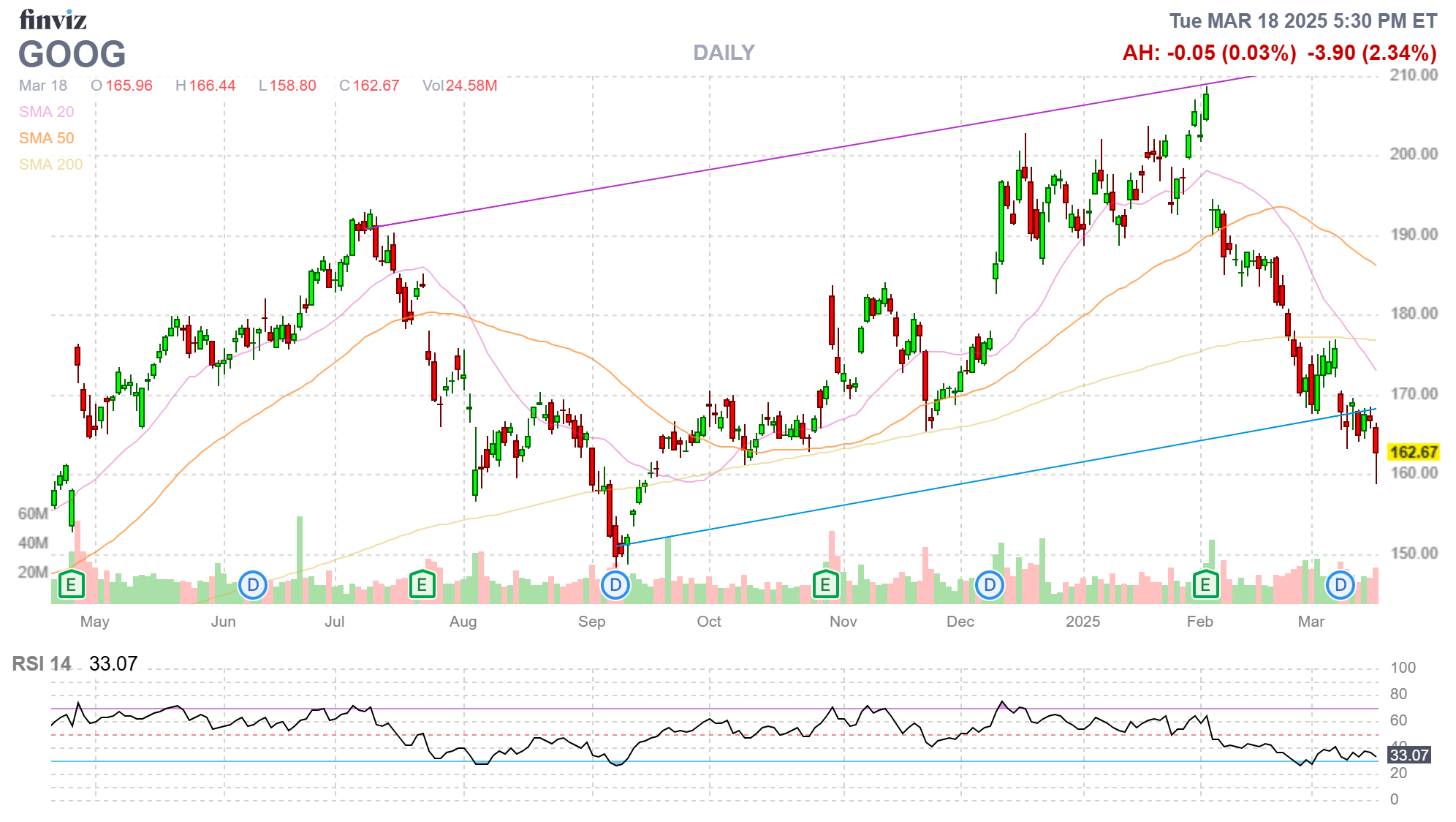This screenshot has width=1456, height=822.
Task: Click the 2025 label on time axis
Action: (x=1082, y=622)
